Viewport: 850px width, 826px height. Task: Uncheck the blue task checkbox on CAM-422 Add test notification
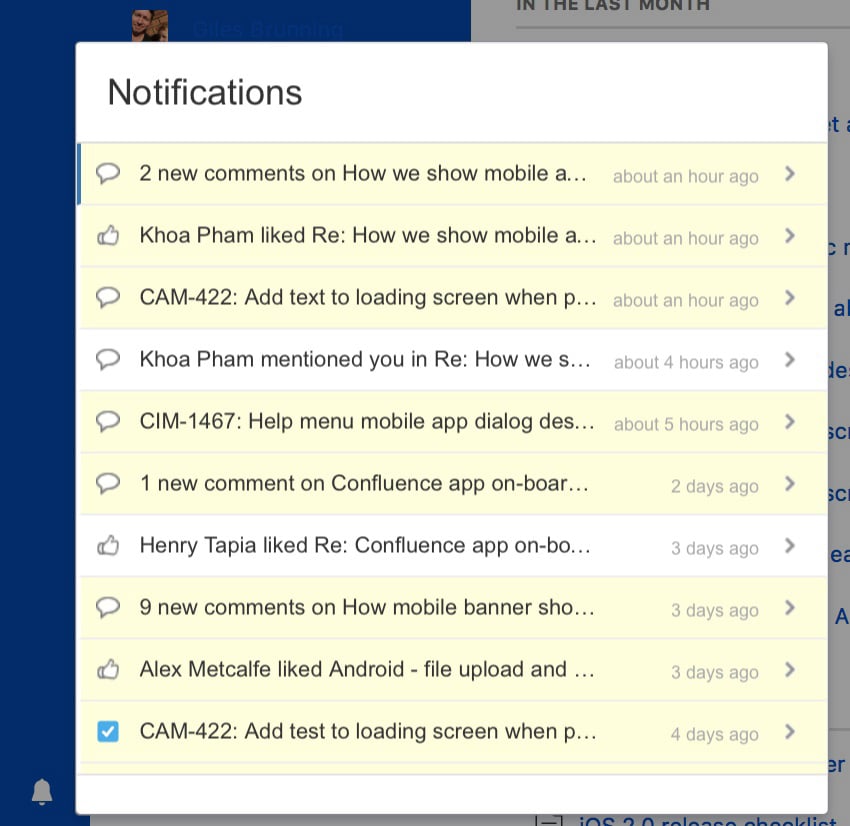(x=108, y=731)
